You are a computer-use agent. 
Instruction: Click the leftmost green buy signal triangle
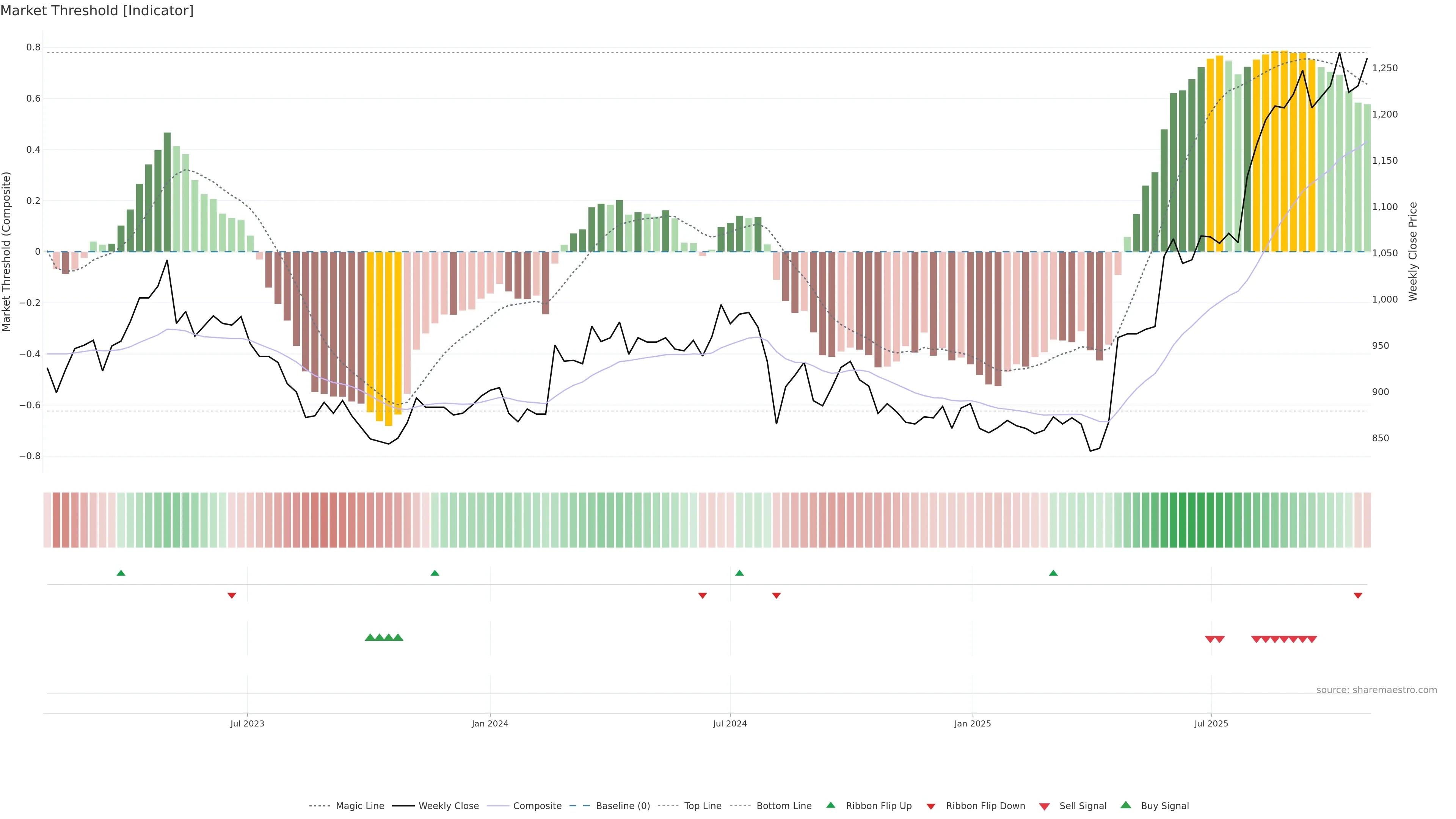370,637
